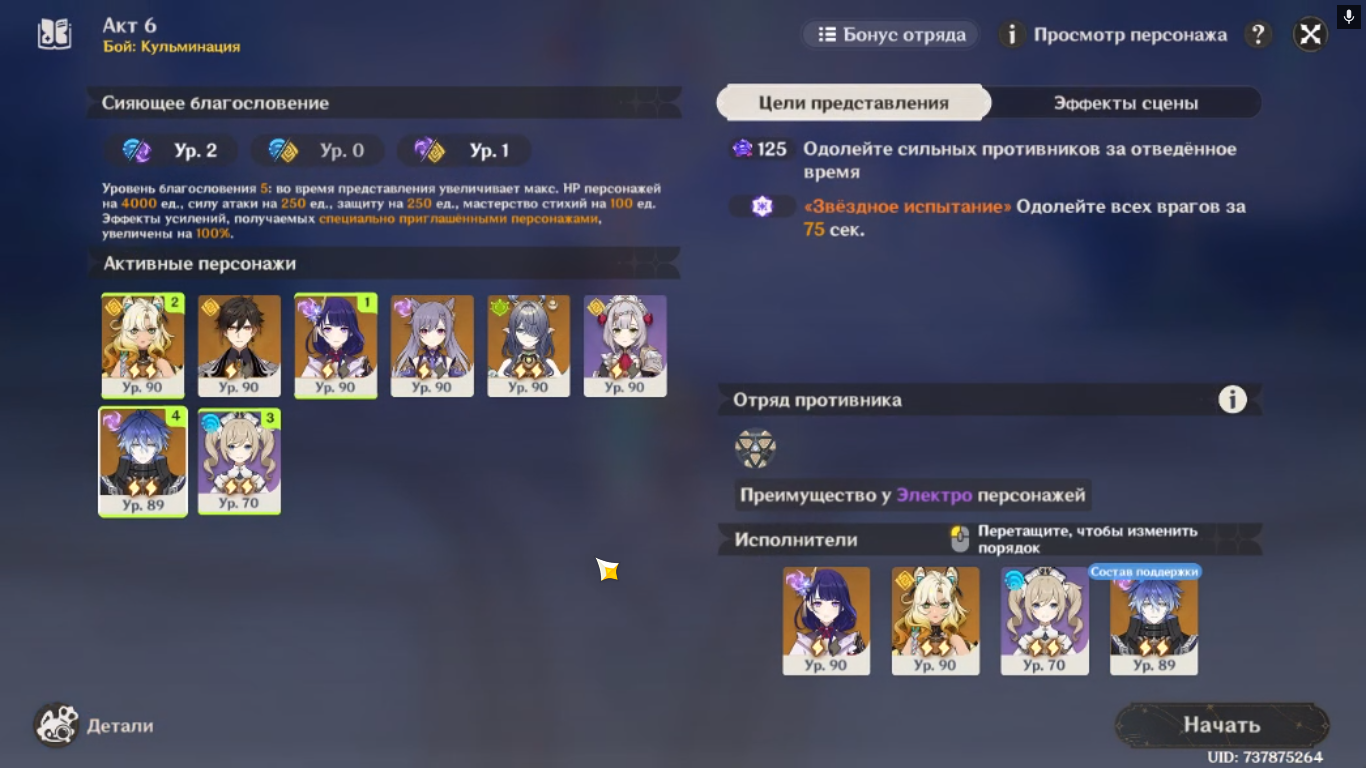Toggle the purple-haired active character marked 1
Viewport: 1366px width, 768px height.
tap(336, 346)
